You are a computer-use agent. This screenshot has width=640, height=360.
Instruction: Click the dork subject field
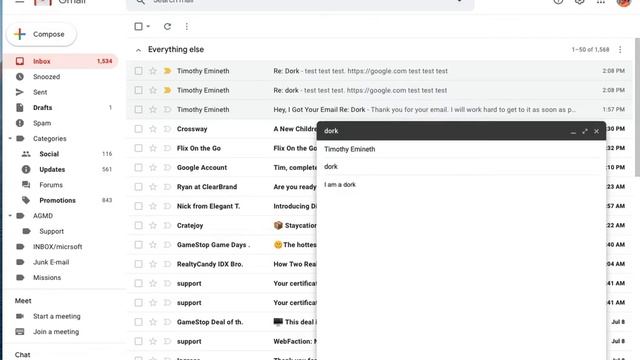coord(461,167)
